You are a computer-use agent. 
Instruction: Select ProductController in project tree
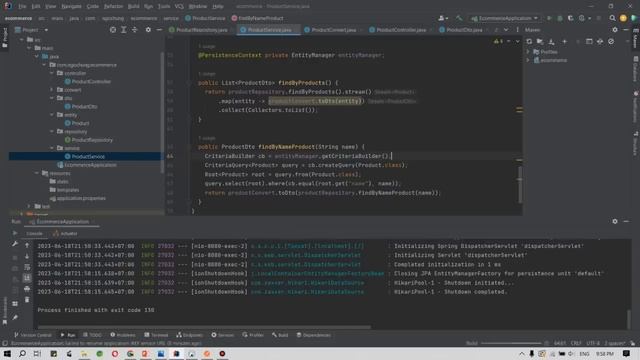click(x=88, y=82)
